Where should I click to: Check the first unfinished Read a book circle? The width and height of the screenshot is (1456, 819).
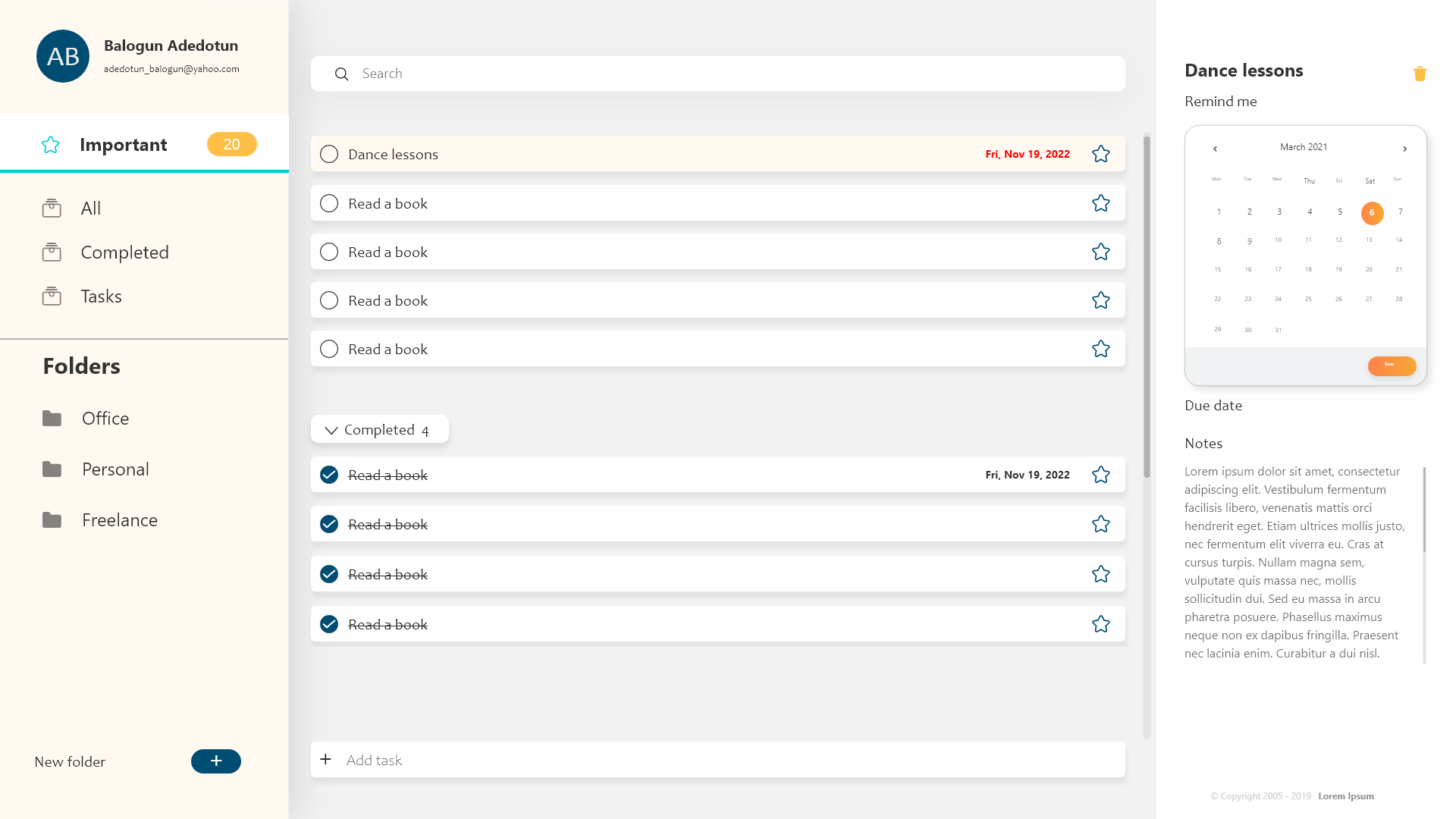(329, 203)
